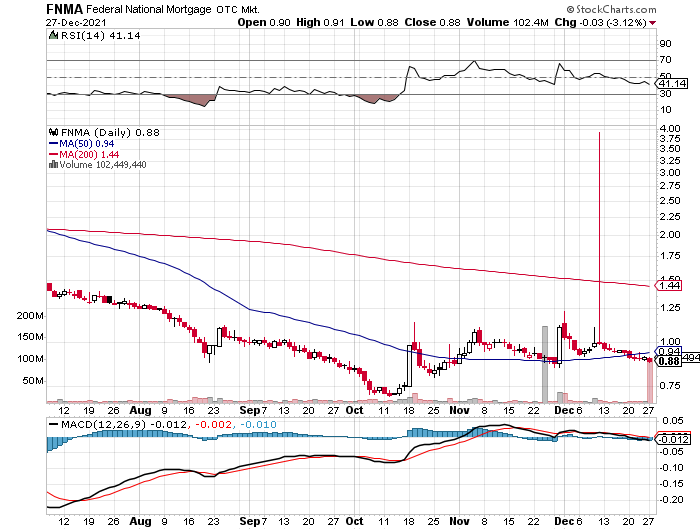Click the Volume 102.4M value in the header
700x530 pixels.
[508, 22]
